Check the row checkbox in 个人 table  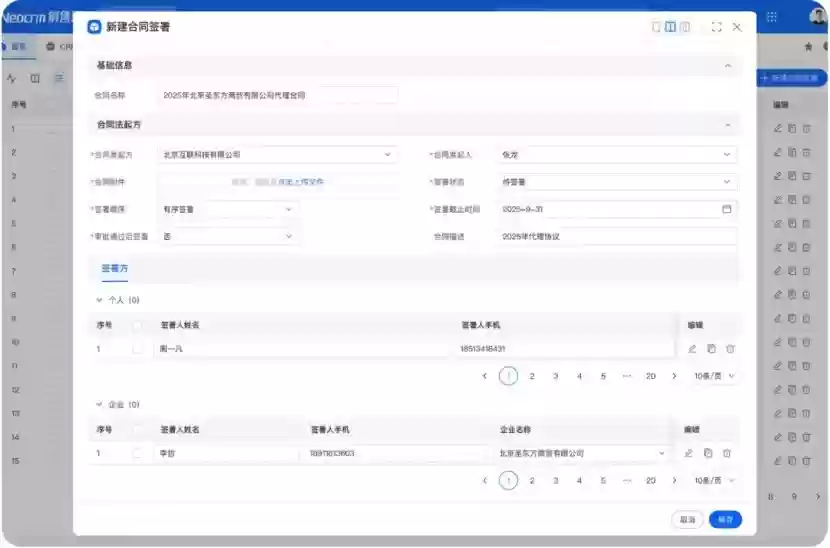coord(138,349)
